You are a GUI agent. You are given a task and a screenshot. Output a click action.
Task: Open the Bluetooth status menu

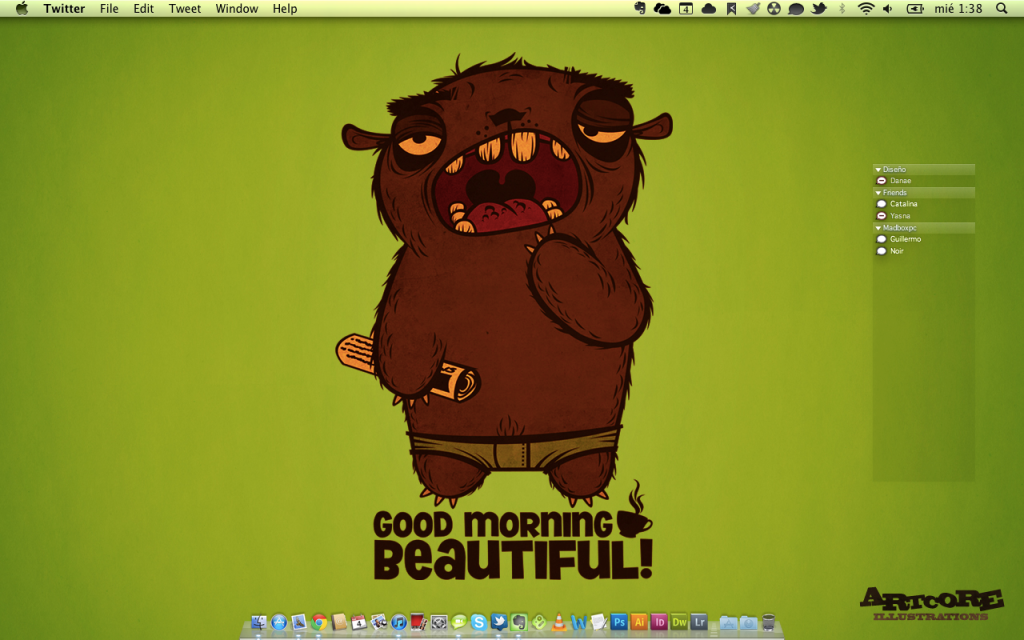point(842,8)
